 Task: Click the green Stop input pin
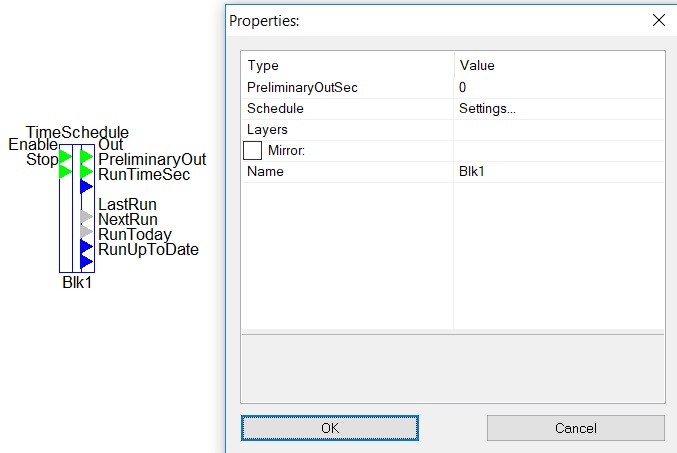65,171
